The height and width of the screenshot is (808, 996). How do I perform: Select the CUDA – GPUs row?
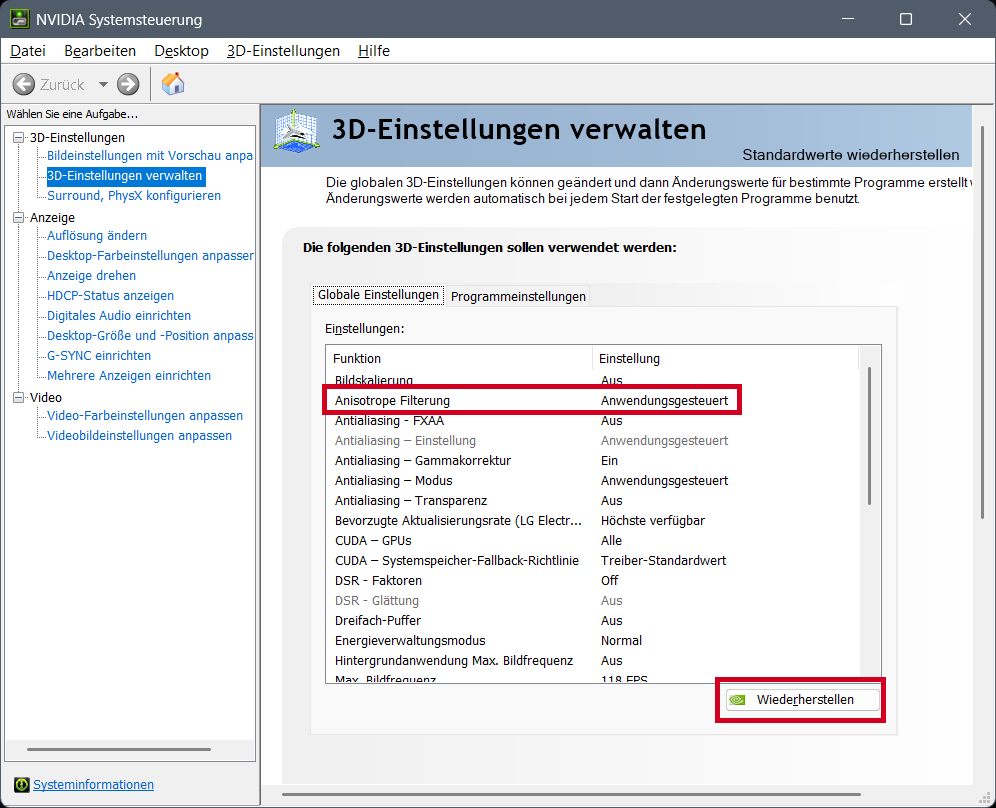click(x=593, y=541)
